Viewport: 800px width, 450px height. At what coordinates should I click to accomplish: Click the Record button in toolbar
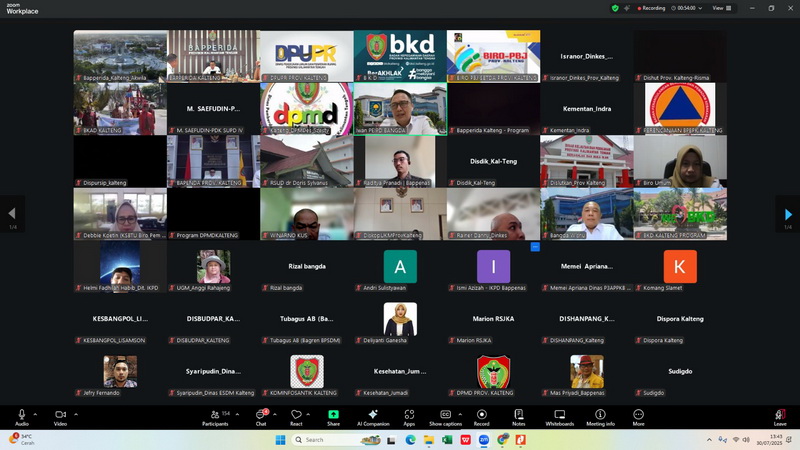coord(481,417)
